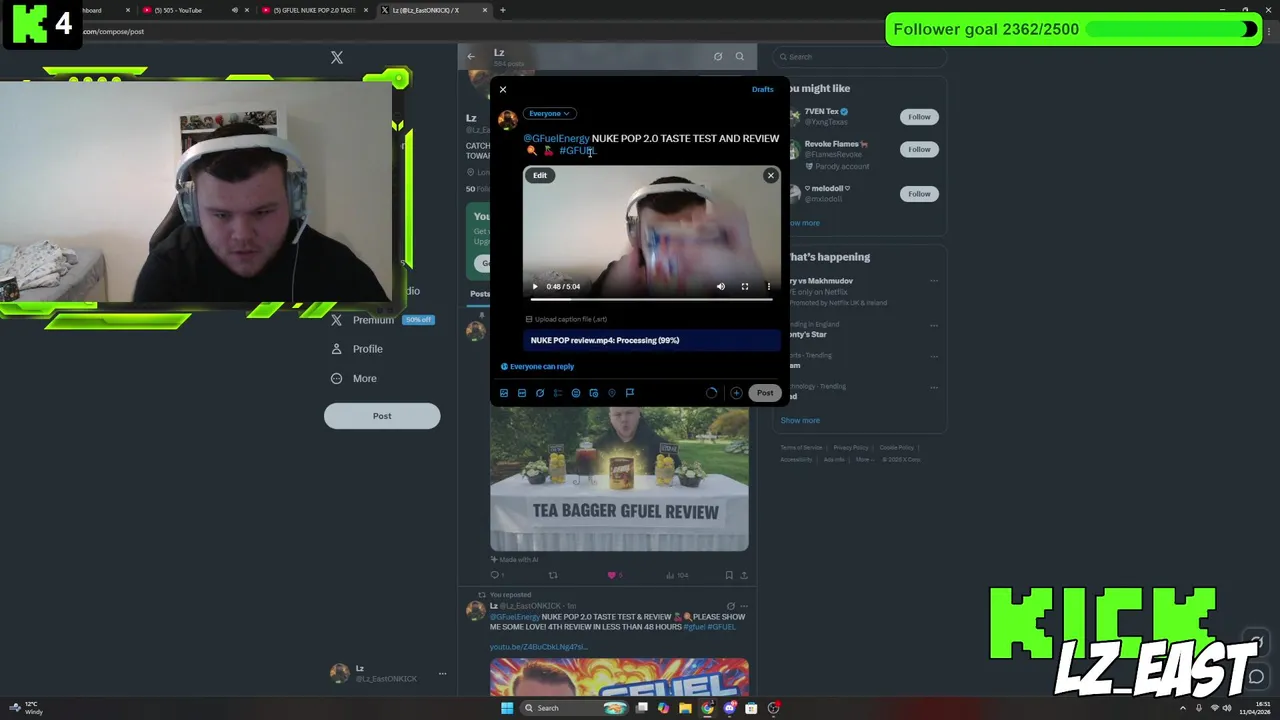Viewport: 1280px width, 720px height.
Task: Follow melodoll
Action: tap(919, 194)
